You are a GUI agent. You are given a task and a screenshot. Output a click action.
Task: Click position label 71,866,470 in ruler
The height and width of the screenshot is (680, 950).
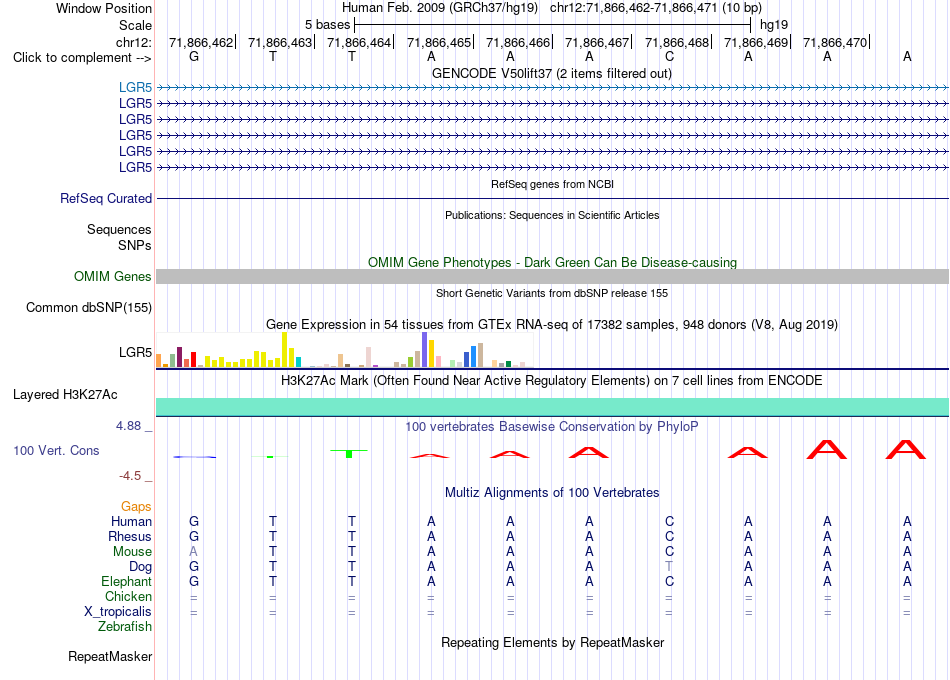[x=835, y=42]
